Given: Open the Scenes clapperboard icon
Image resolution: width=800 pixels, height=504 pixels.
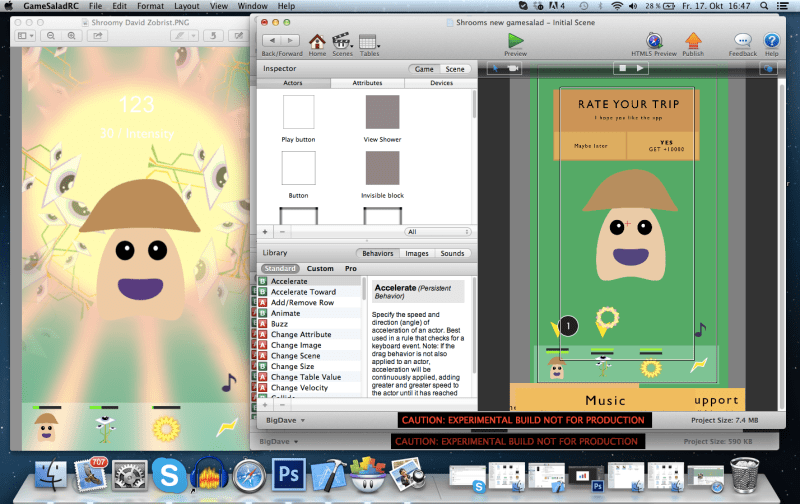Looking at the screenshot, I should click(x=341, y=42).
